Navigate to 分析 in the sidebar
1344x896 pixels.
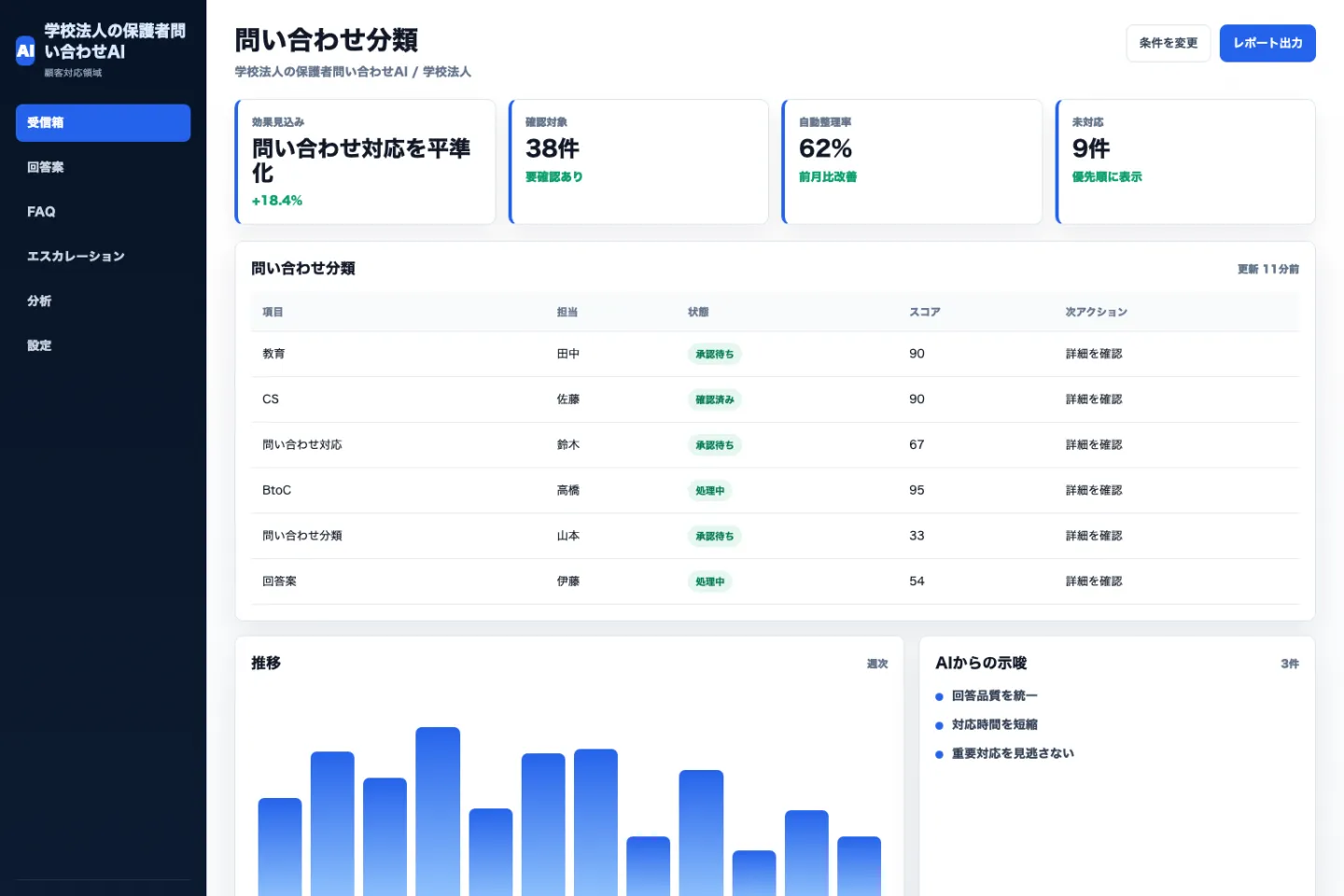(103, 301)
